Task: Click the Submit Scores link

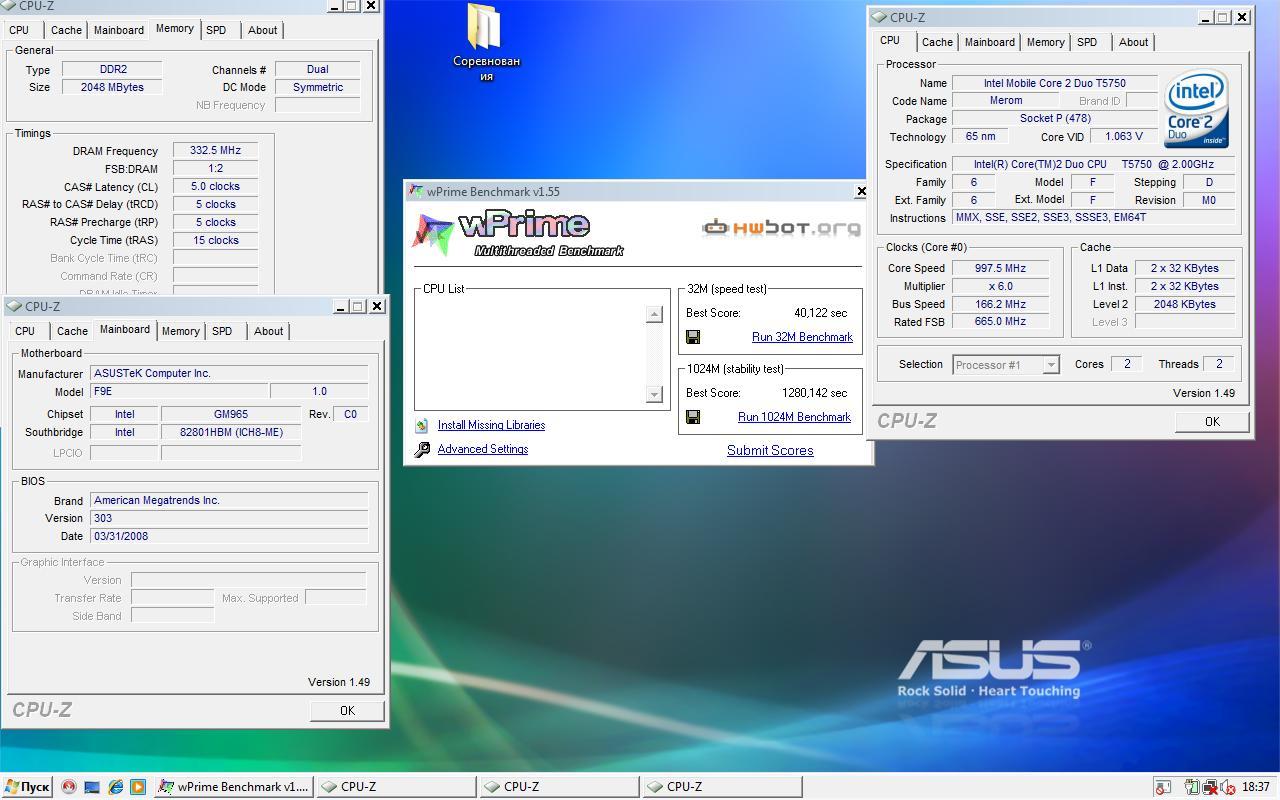Action: click(770, 451)
